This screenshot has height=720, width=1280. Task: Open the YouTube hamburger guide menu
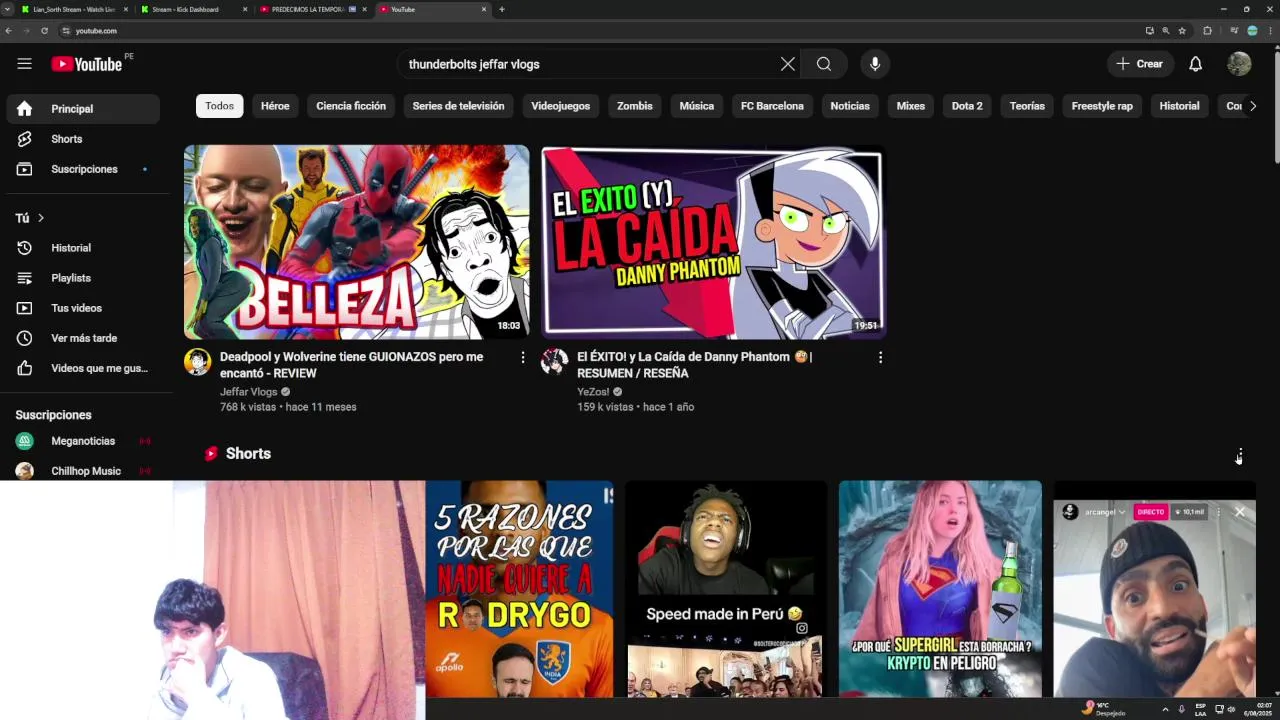click(x=24, y=64)
